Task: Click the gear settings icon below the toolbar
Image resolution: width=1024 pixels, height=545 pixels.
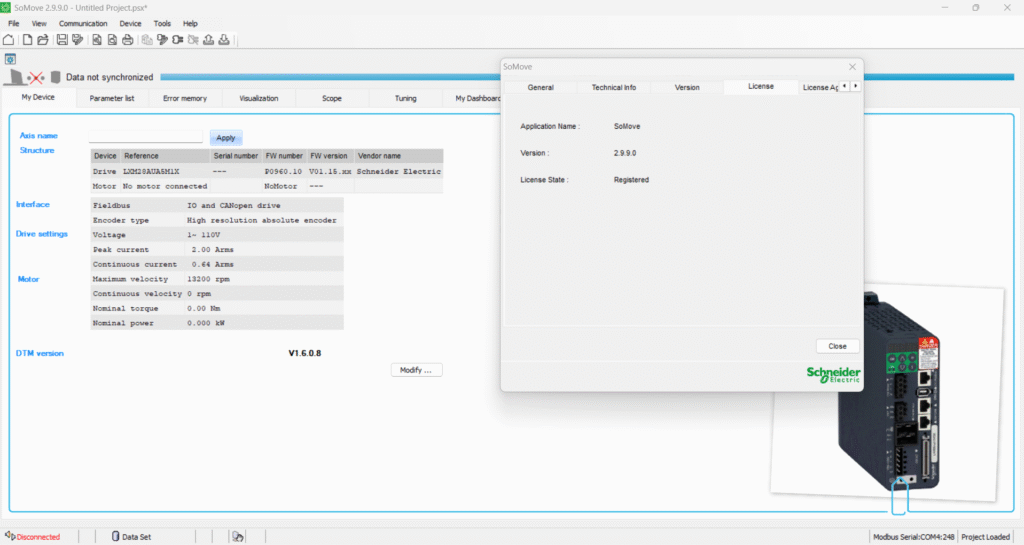Action: [x=10, y=59]
